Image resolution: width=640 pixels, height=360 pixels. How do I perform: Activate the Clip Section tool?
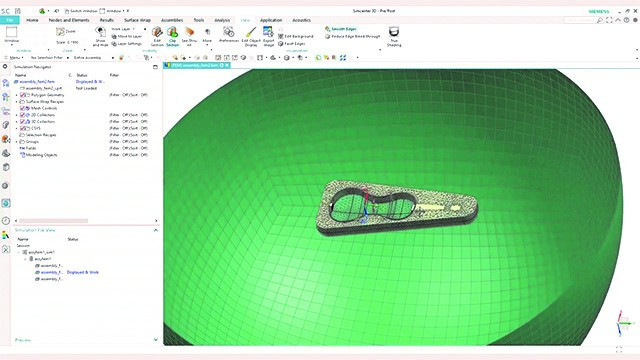tap(172, 36)
